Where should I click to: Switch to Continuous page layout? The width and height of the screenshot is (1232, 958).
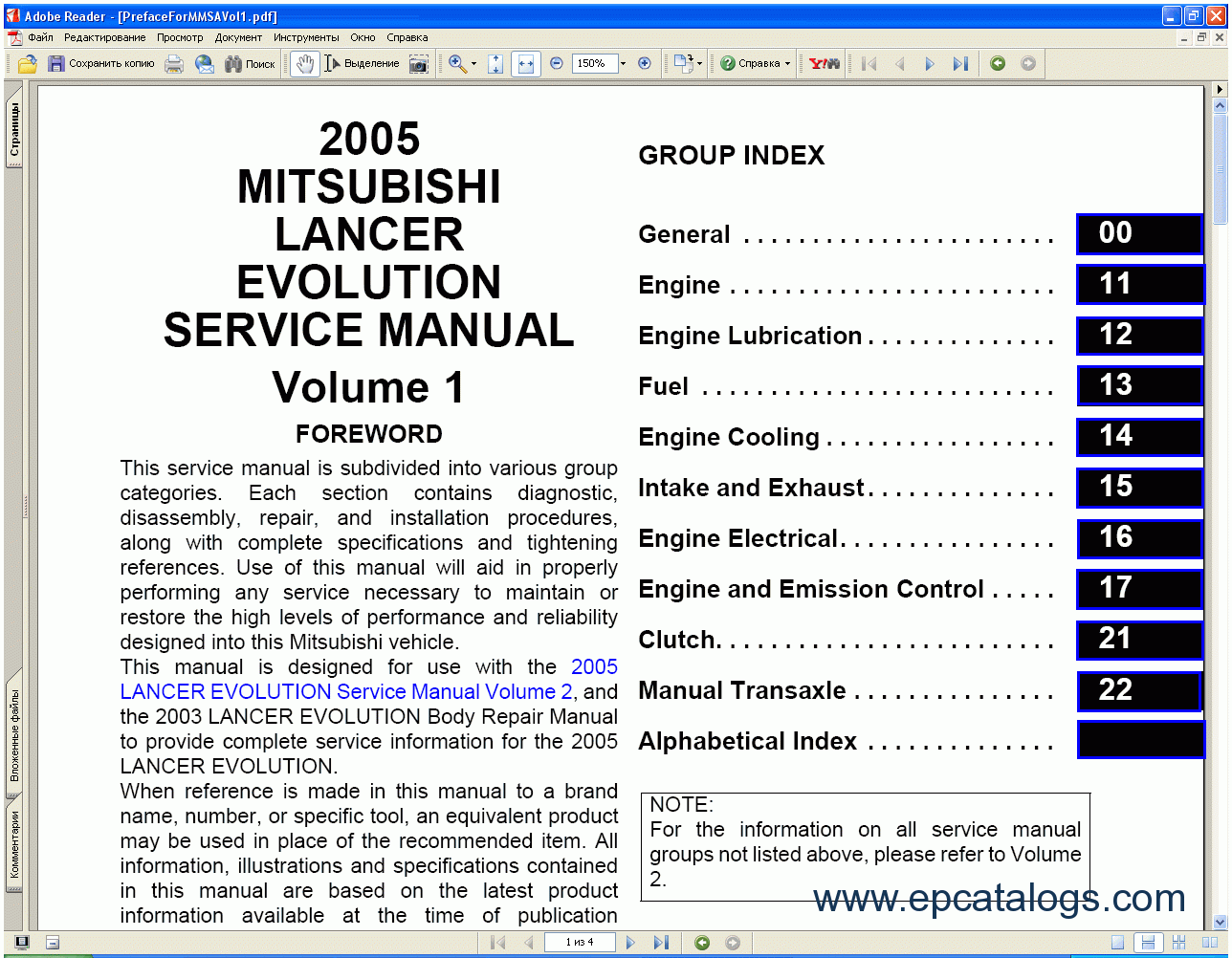click(x=1149, y=943)
